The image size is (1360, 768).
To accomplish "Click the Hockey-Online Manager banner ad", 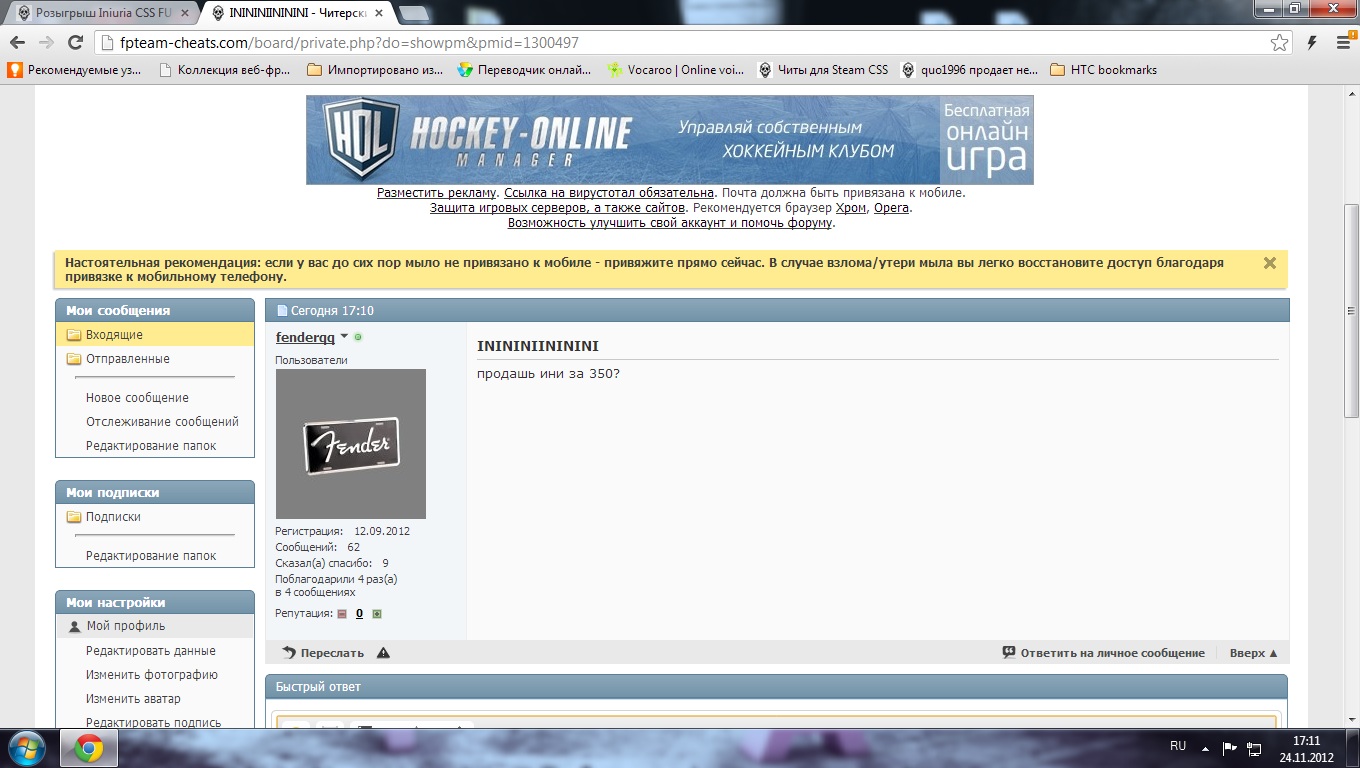I will 669,140.
